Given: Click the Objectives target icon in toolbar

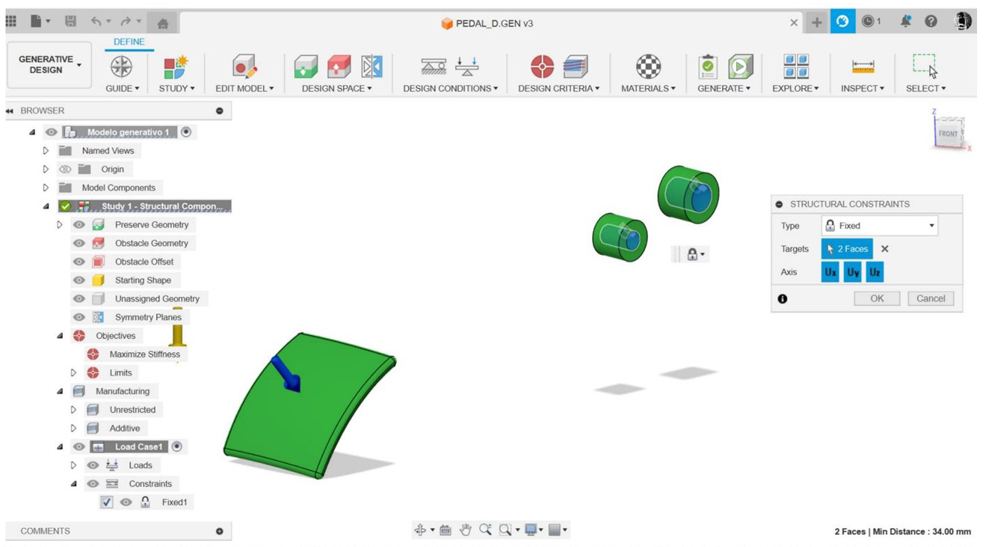Looking at the screenshot, I should tap(542, 66).
